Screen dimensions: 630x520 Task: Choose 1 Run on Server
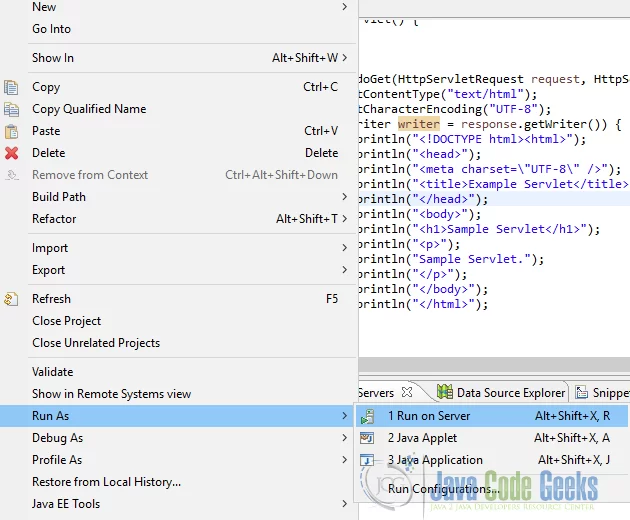tap(491, 416)
